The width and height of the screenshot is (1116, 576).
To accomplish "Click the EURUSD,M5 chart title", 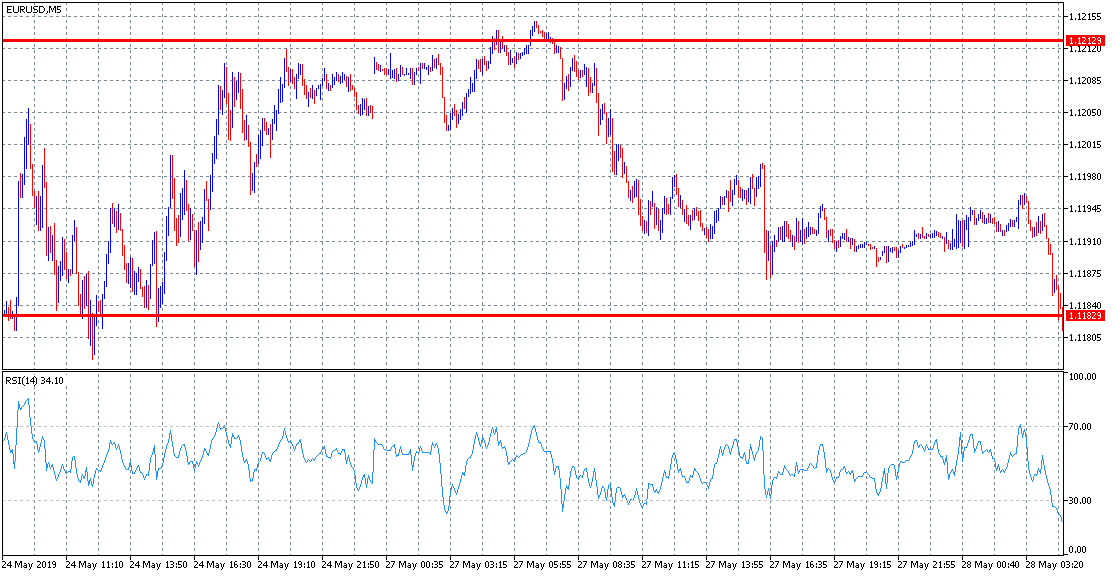I will click(x=31, y=9).
